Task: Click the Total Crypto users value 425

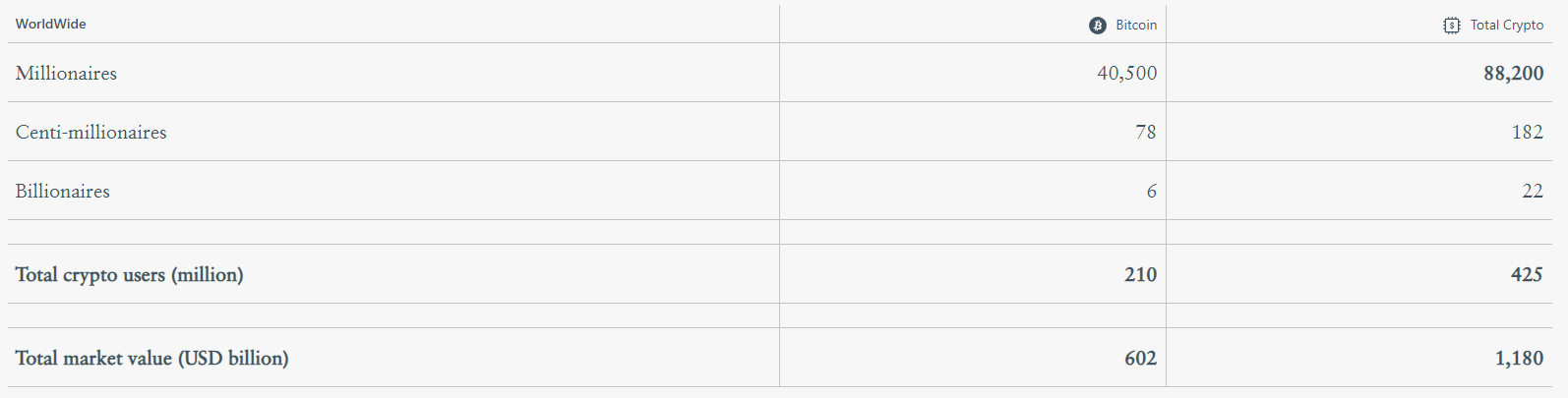Action: coord(1528,275)
